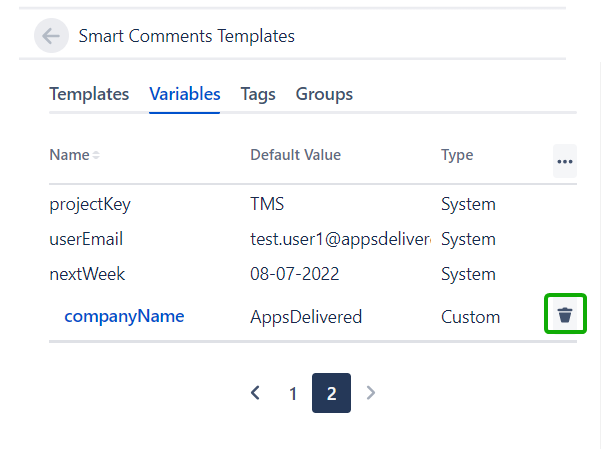This screenshot has width=601, height=449.
Task: Click the userEmail variable name
Action: pos(86,239)
